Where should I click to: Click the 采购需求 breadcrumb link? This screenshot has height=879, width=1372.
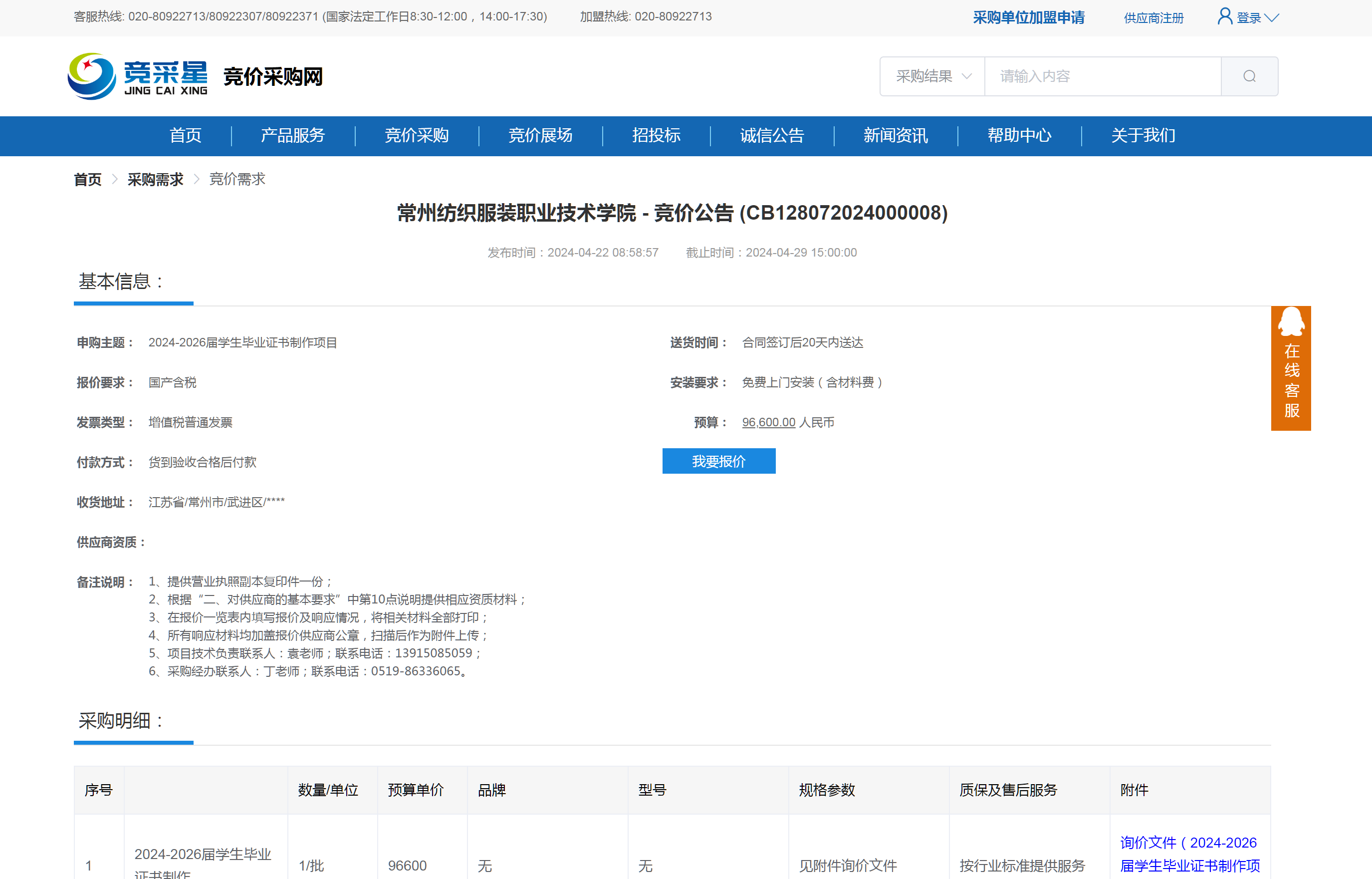pos(155,179)
